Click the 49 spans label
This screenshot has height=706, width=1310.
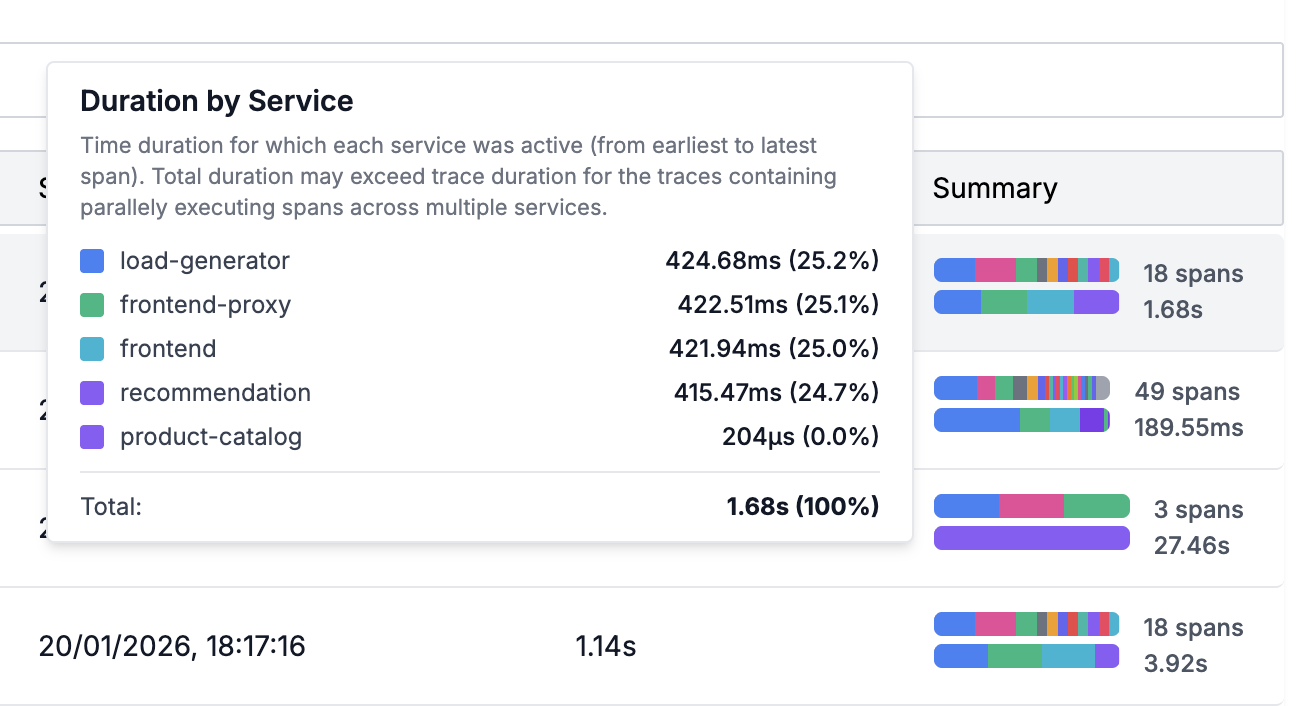click(x=1188, y=391)
